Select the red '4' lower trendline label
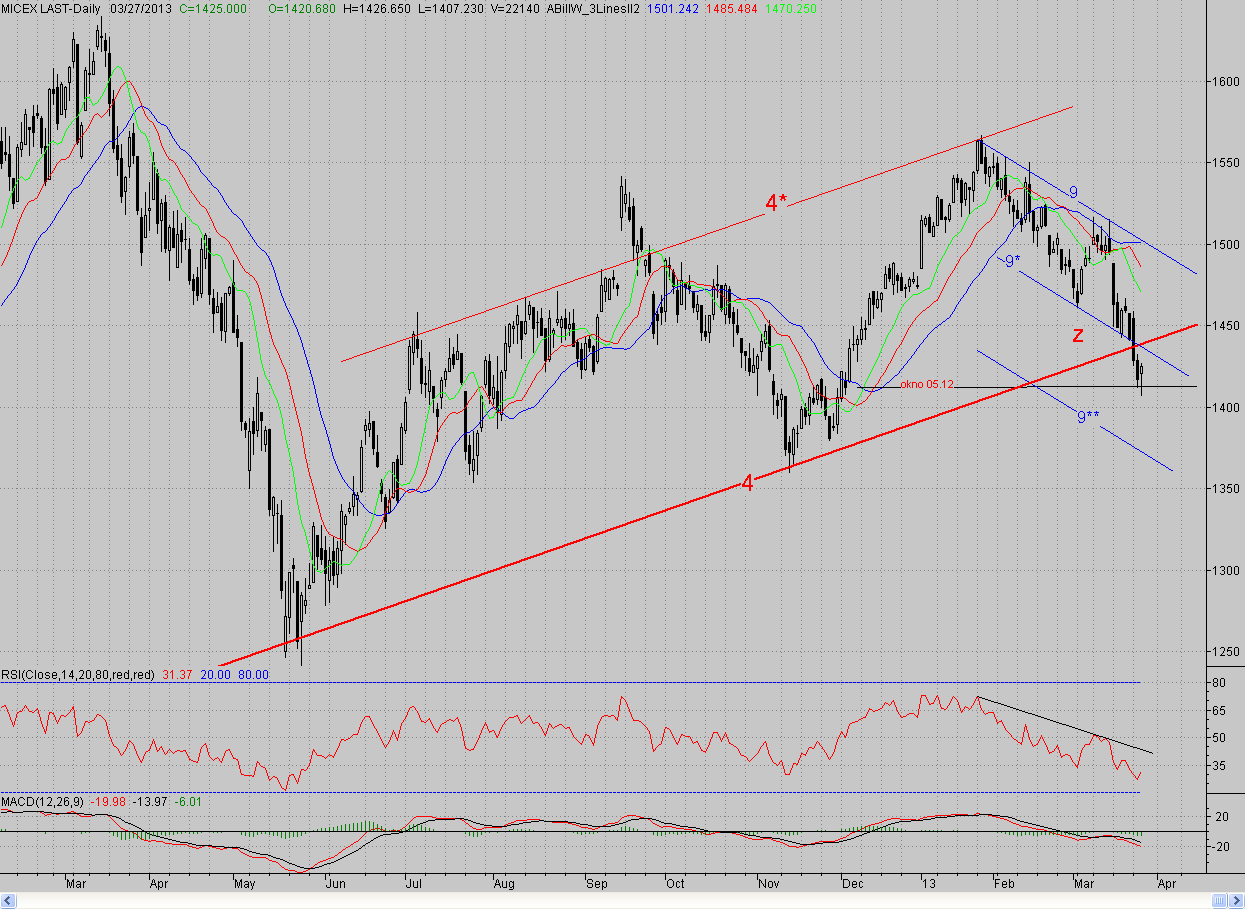 pos(747,483)
